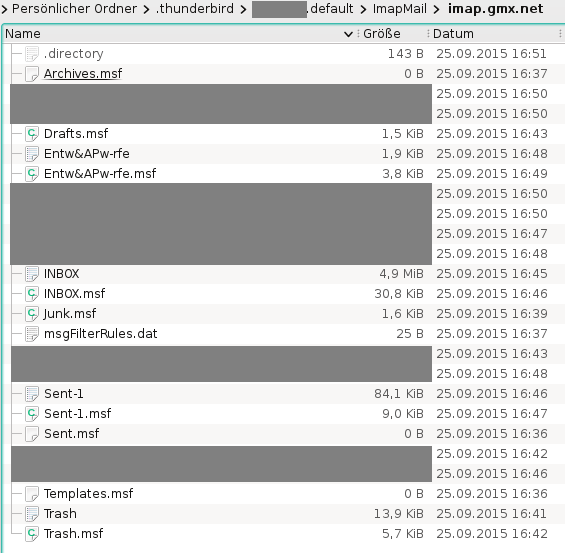Select the Entw&APw-rfe file name

coord(86,154)
